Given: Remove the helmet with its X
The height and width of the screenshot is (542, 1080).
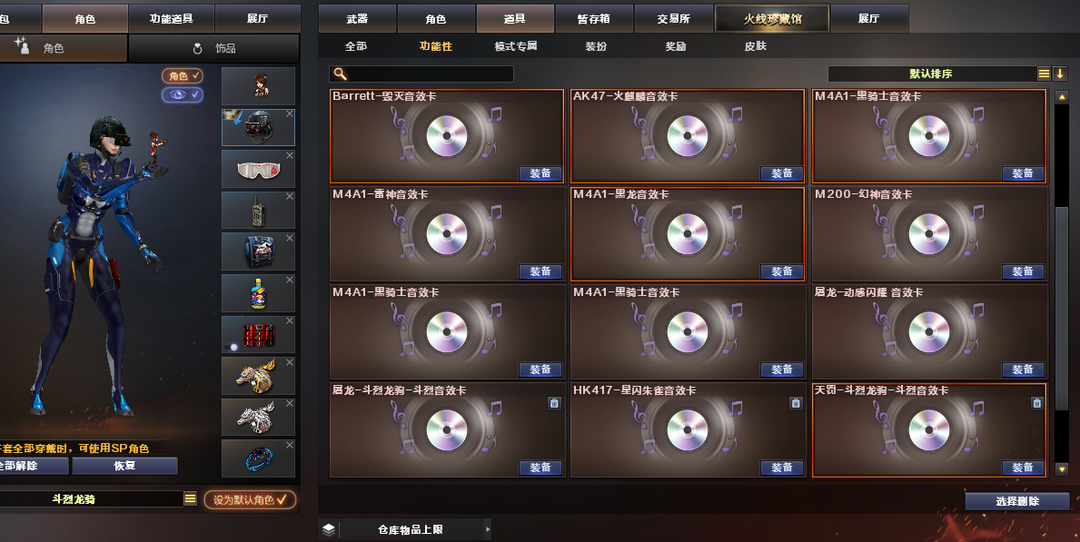Looking at the screenshot, I should [x=289, y=114].
